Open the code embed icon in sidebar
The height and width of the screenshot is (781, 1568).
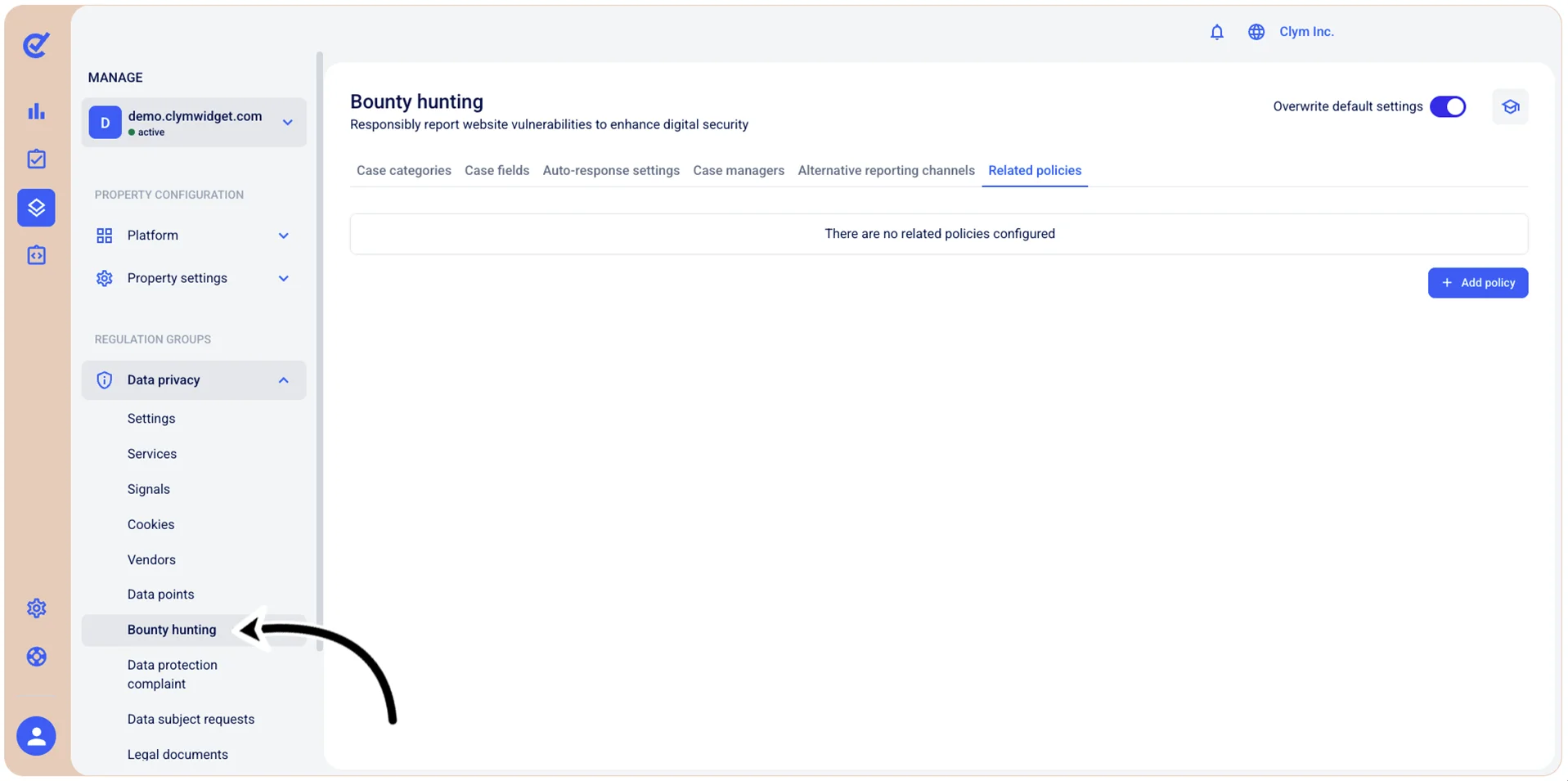(36, 255)
